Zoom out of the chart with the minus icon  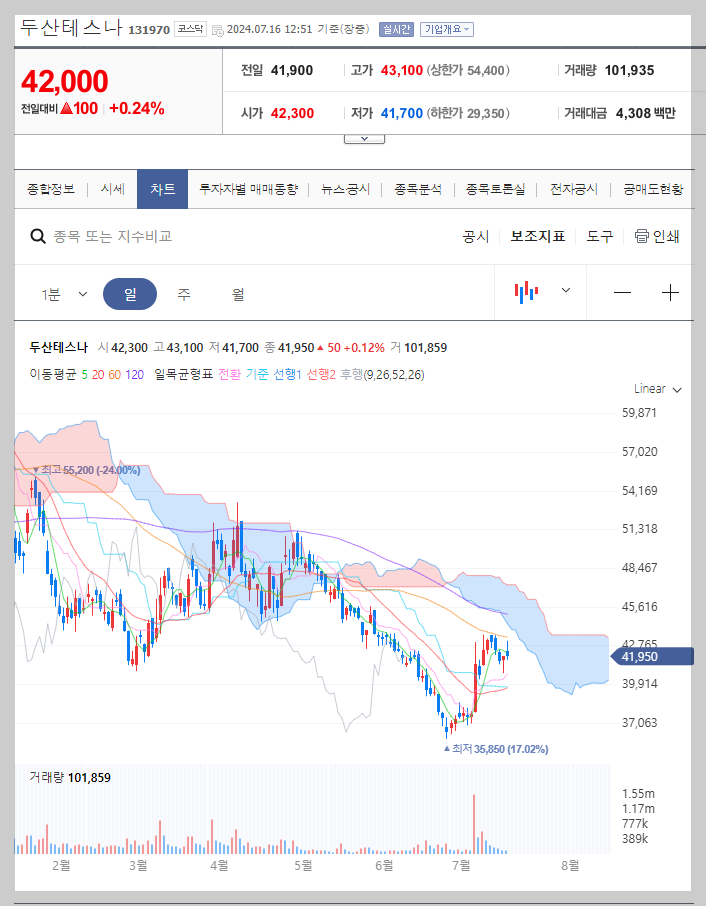click(x=621, y=290)
